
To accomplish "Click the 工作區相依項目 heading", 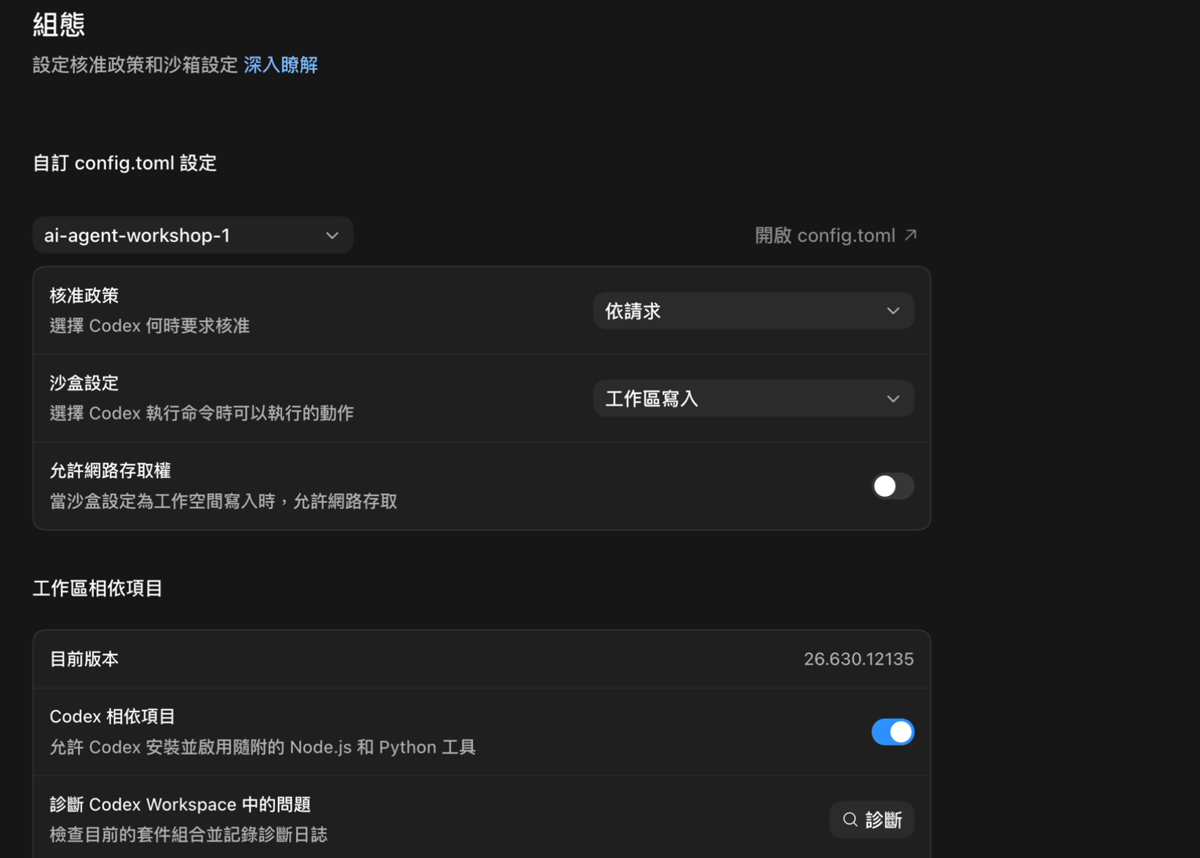I will coord(98,588).
